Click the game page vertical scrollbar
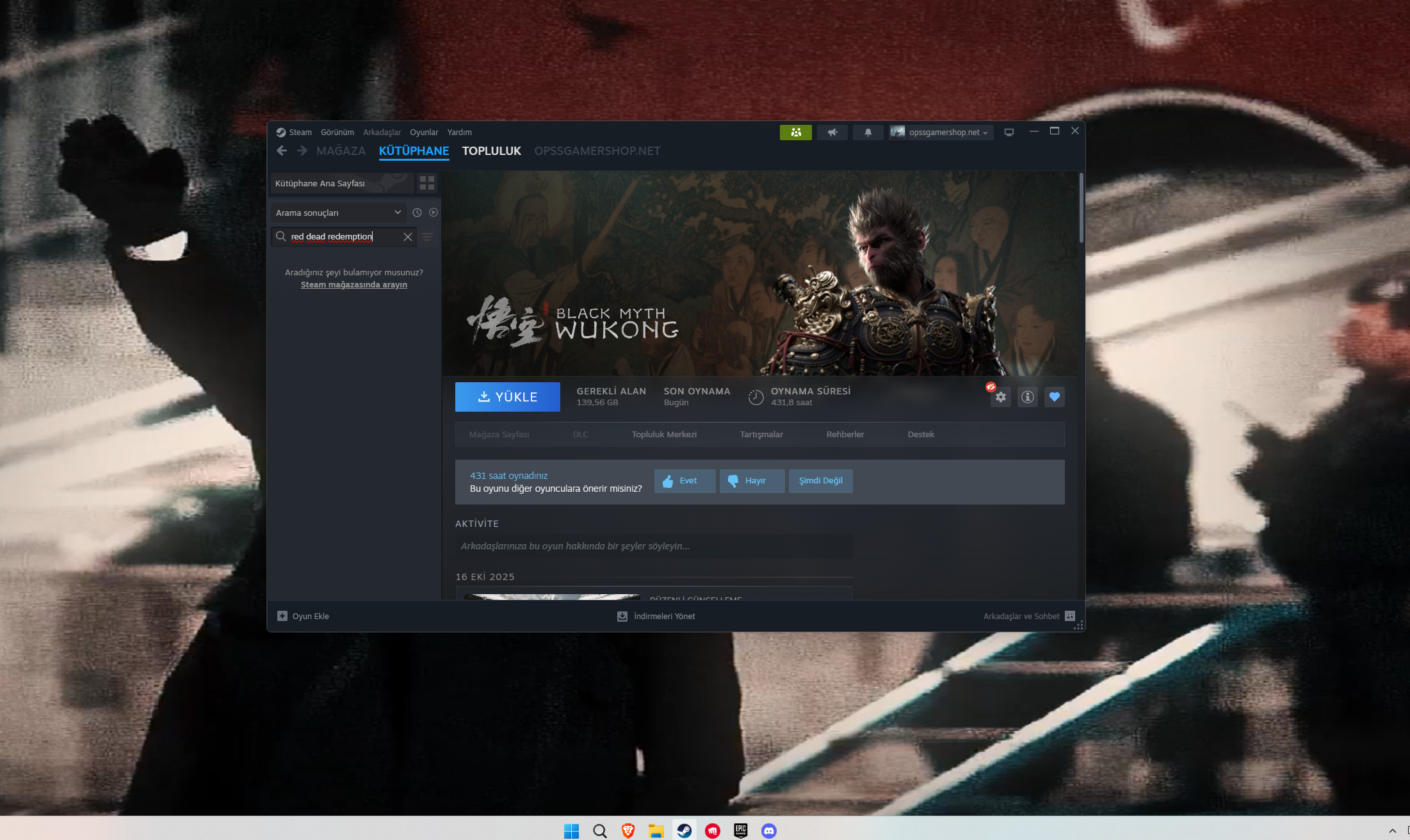Screen dimensions: 1410x840 coord(1082,208)
